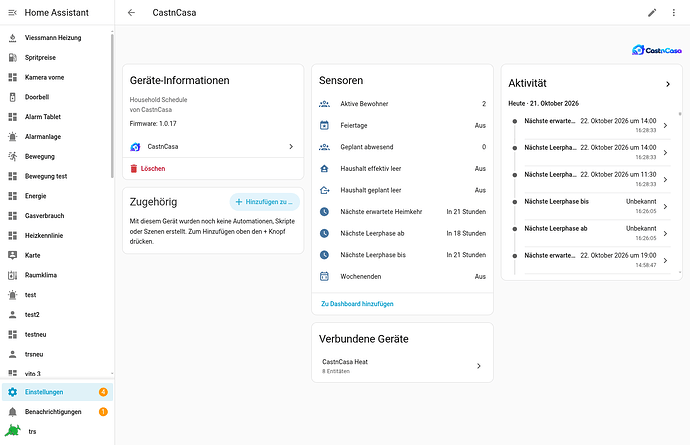Open the CastnCasa Heat connected device
This screenshot has width=690, height=445.
click(x=402, y=366)
